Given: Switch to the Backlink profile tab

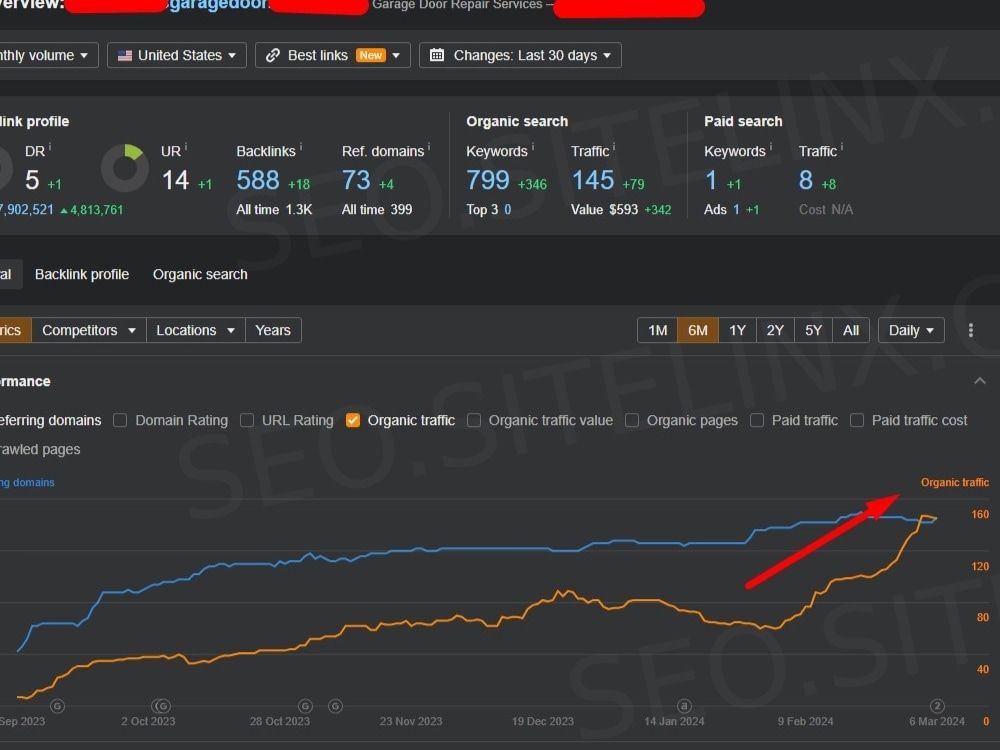Looking at the screenshot, I should [x=82, y=274].
